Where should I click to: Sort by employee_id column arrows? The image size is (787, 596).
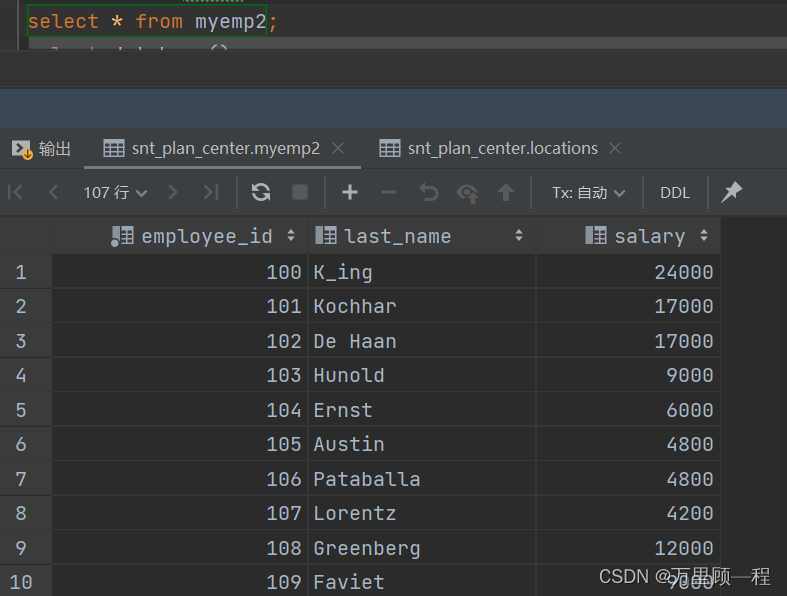[291, 235]
